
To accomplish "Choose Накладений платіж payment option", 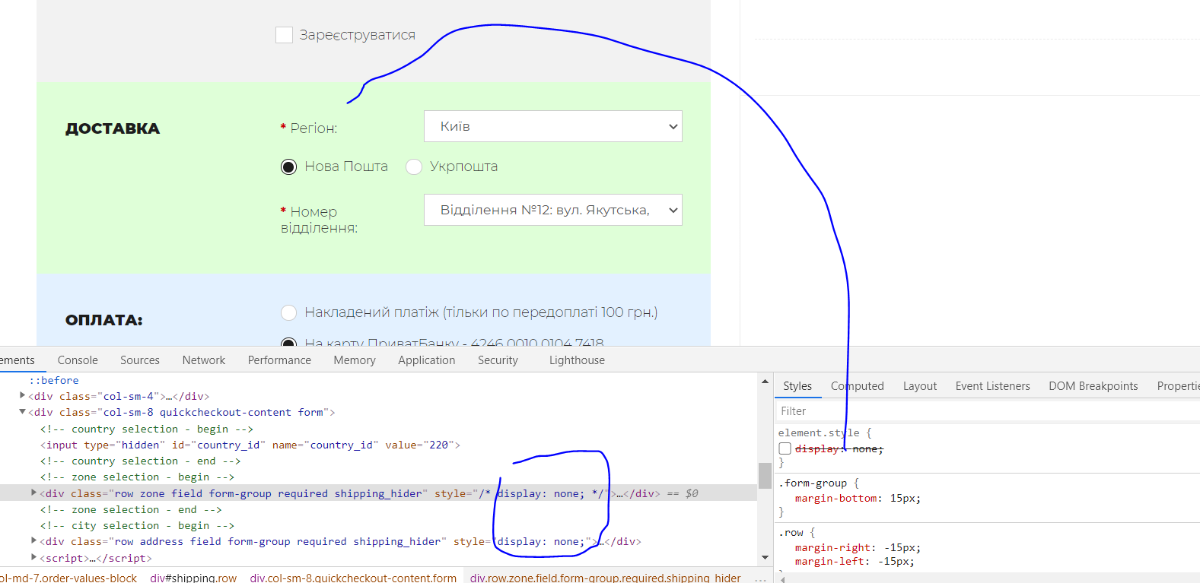I will click(x=290, y=312).
